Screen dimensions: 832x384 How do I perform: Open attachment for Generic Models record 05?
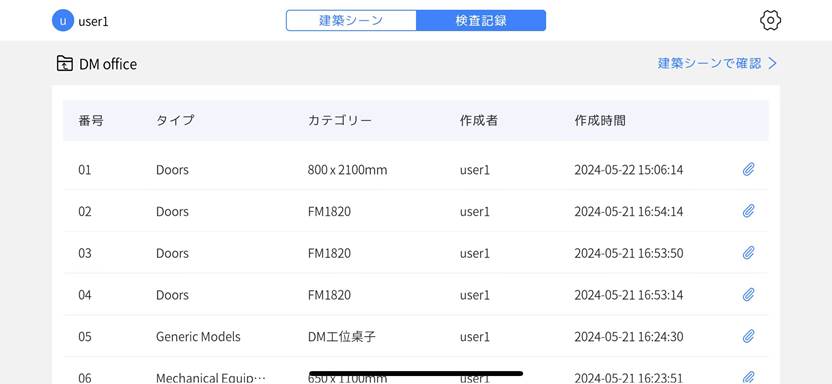tap(748, 336)
